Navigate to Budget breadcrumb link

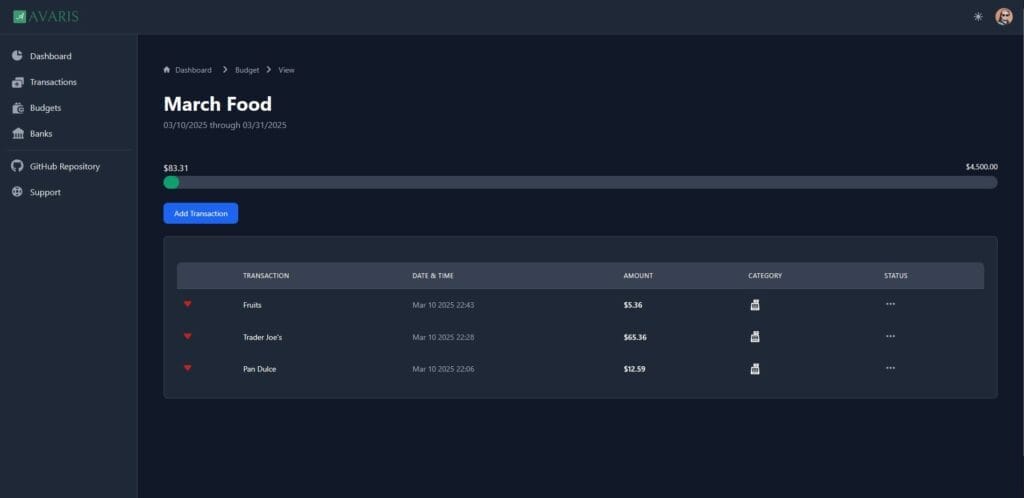coord(247,70)
